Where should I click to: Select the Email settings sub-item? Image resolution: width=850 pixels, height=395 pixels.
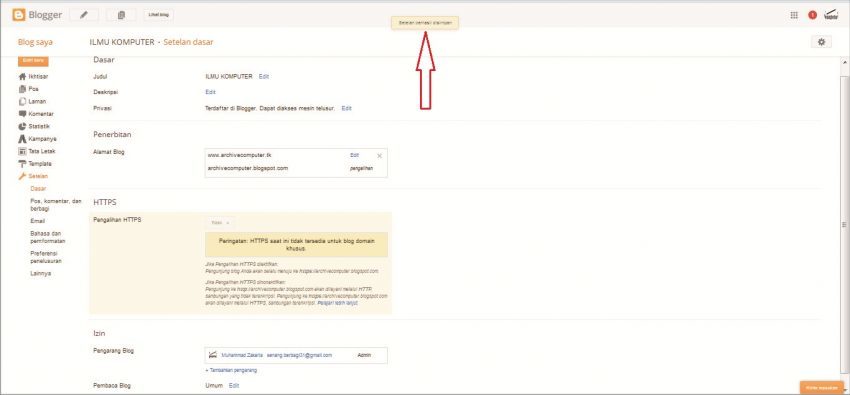(37, 221)
